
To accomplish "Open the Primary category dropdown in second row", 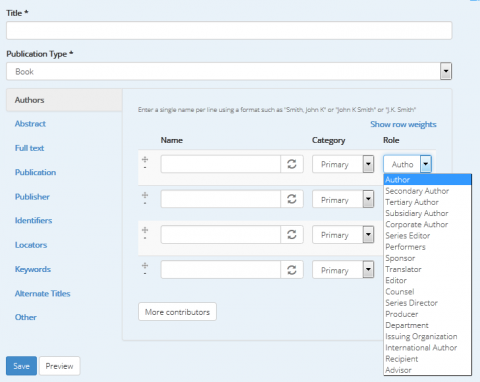I will [343, 199].
